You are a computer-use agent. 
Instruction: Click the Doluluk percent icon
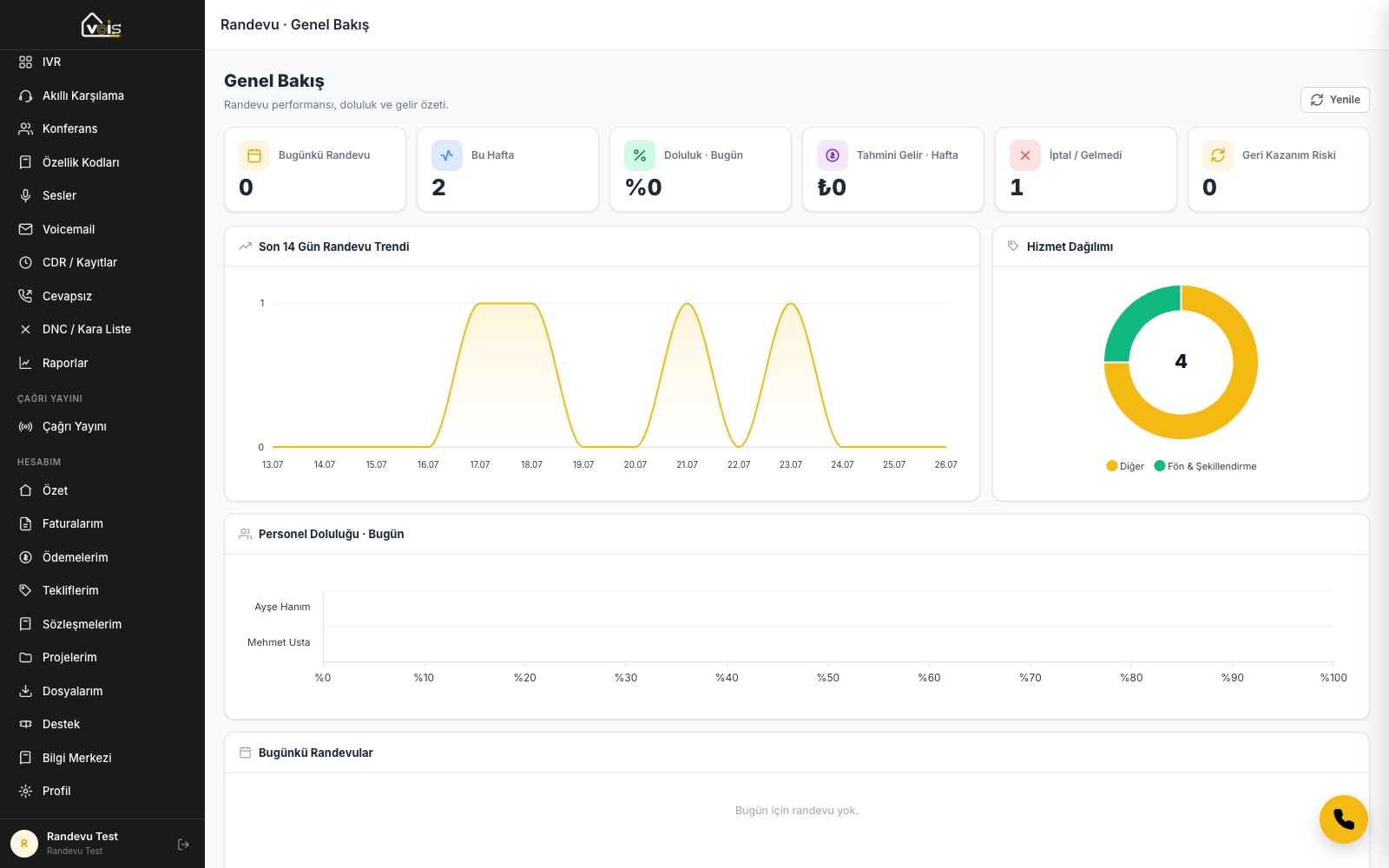tap(640, 155)
